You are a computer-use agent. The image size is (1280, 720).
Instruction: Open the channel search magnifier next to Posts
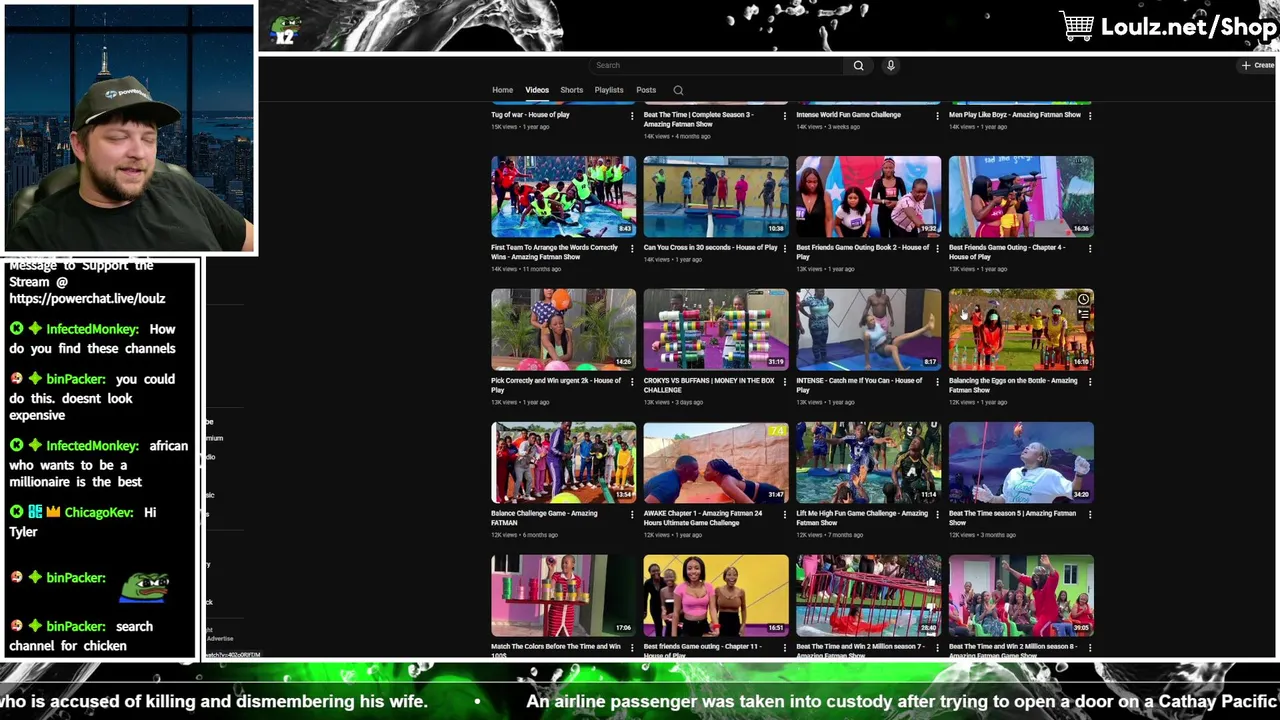point(678,90)
